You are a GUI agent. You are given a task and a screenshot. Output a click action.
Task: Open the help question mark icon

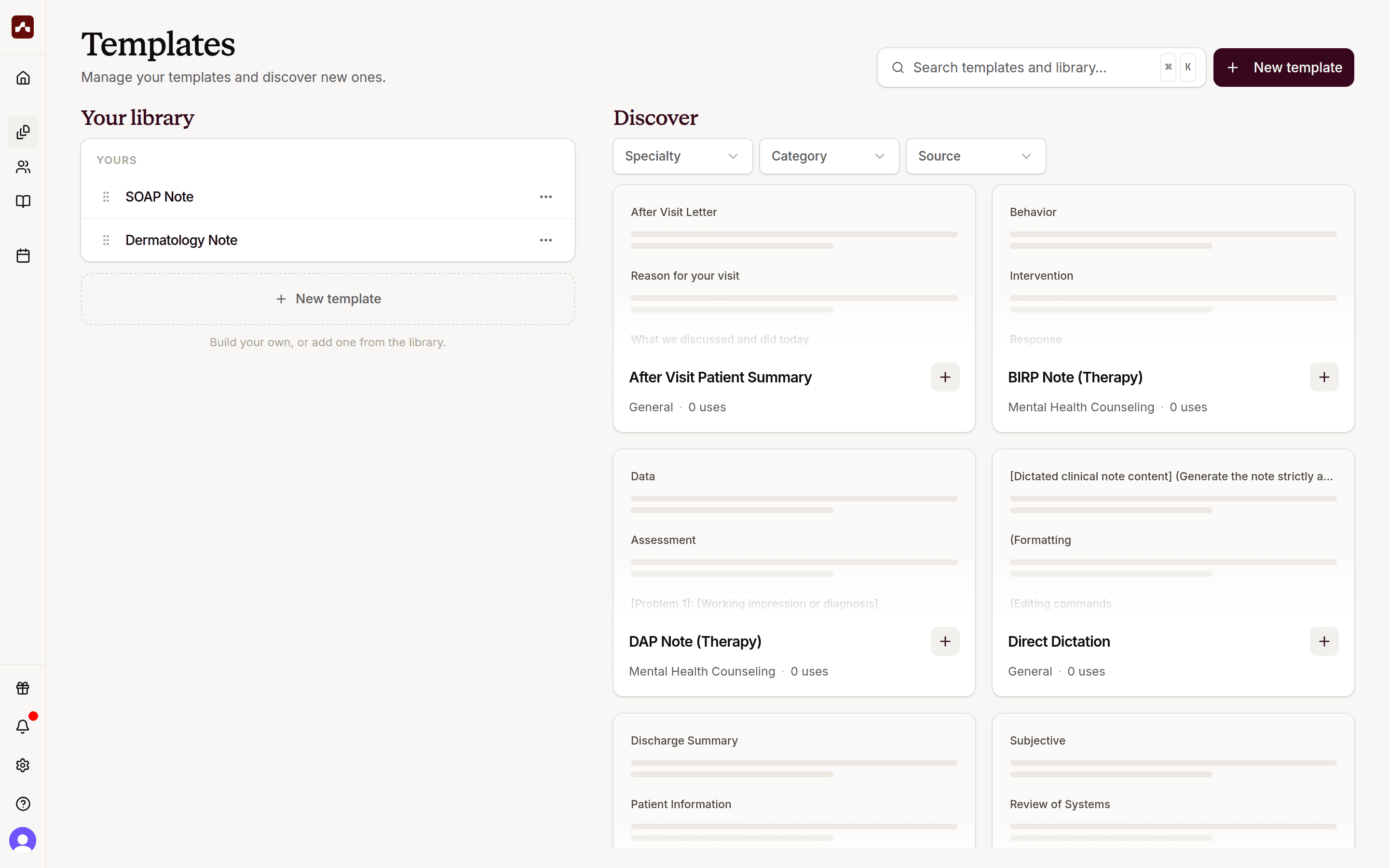pyautogui.click(x=23, y=804)
